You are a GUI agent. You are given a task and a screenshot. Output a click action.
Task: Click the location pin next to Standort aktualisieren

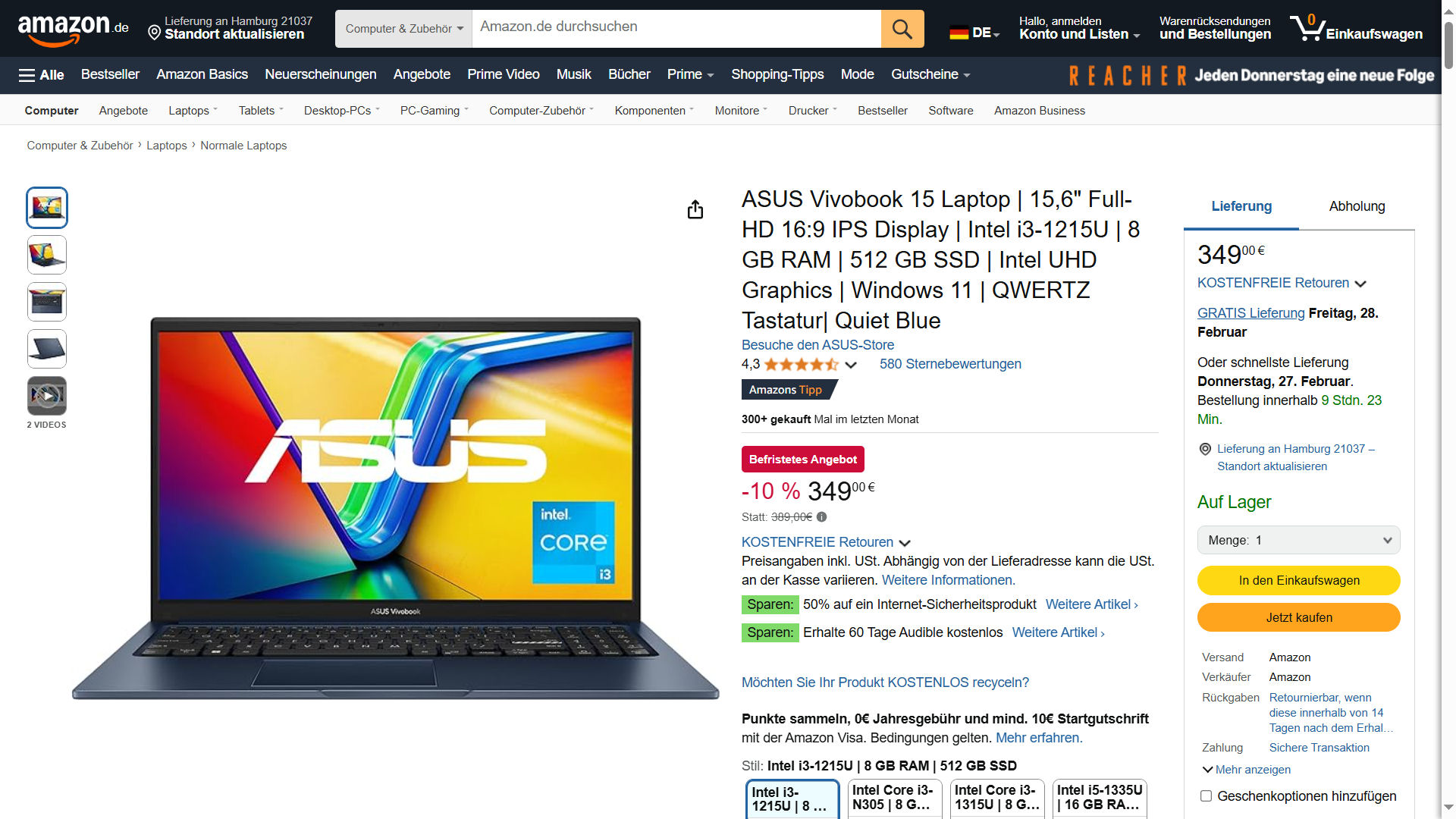click(x=154, y=33)
